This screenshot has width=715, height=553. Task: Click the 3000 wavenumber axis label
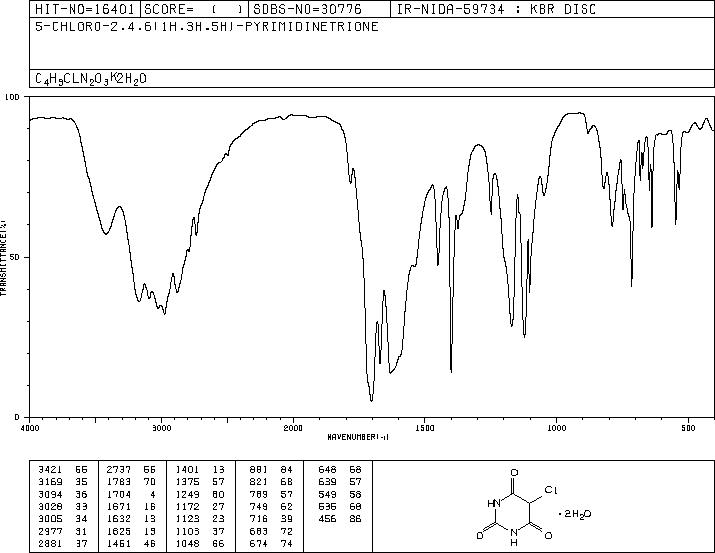coord(161,428)
